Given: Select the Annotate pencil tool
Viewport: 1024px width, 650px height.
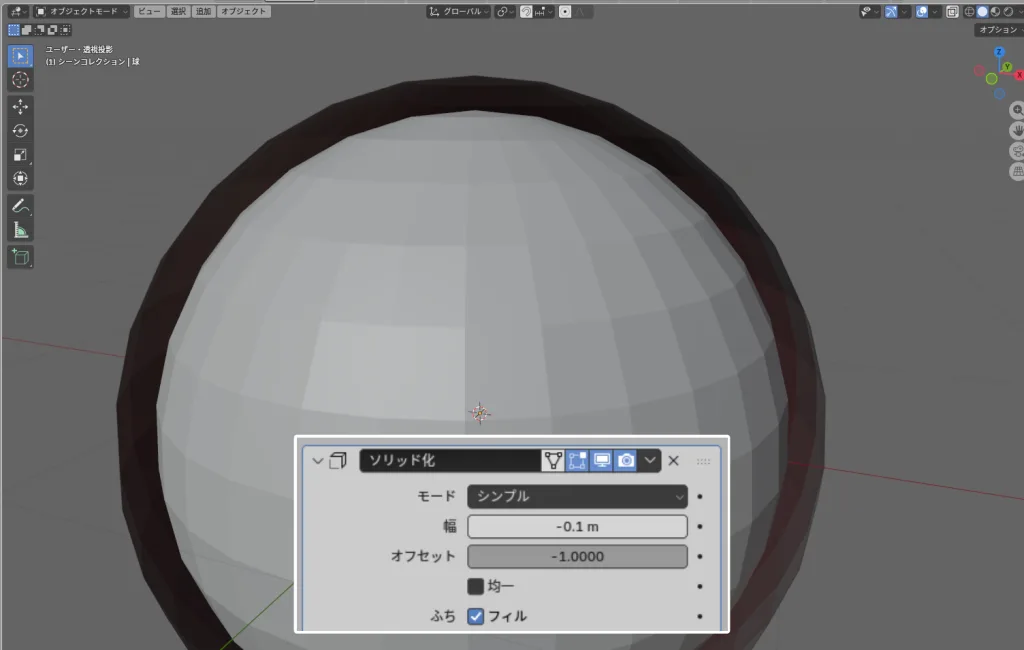Looking at the screenshot, I should point(20,206).
